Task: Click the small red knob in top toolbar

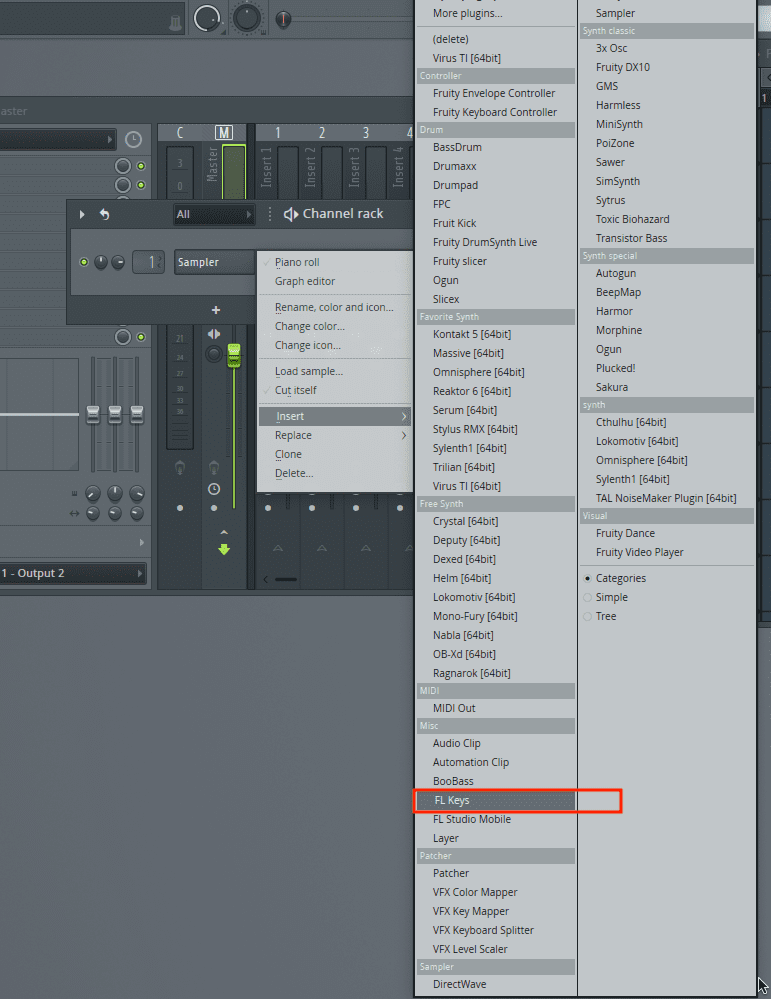Action: (284, 19)
